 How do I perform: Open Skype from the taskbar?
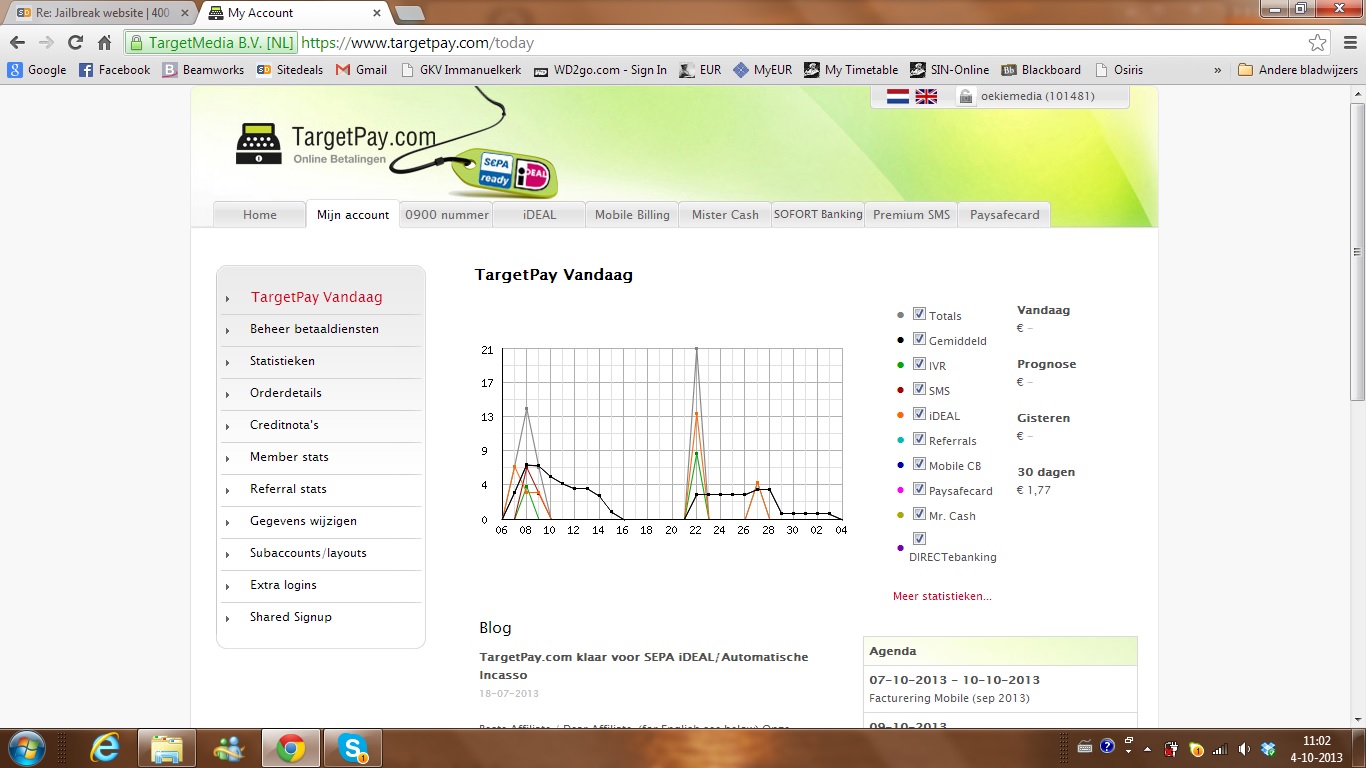click(x=351, y=748)
